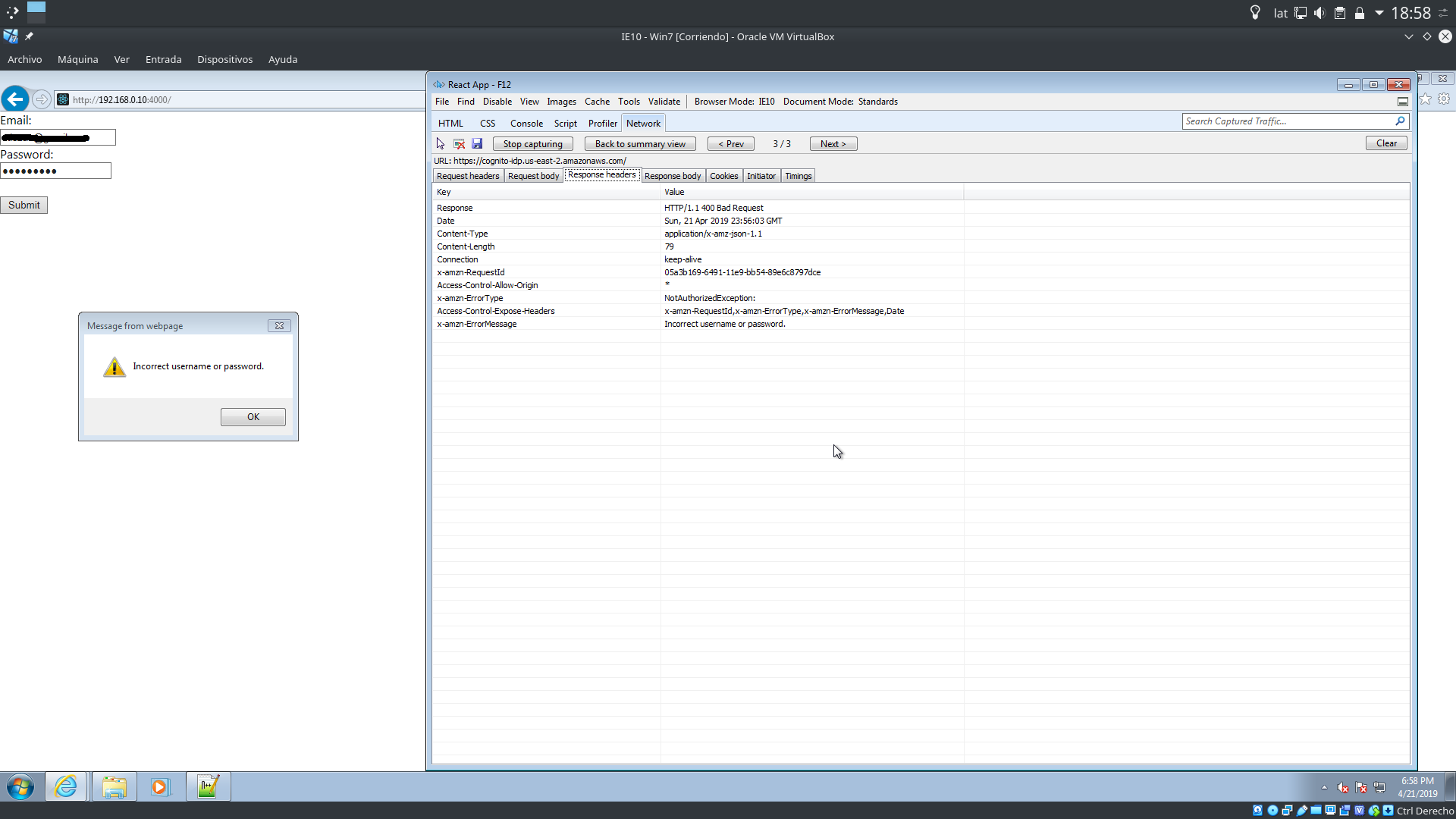1456x819 pixels.
Task: Click the search magnifier in Search Captured Traffic
Action: [x=1400, y=121]
